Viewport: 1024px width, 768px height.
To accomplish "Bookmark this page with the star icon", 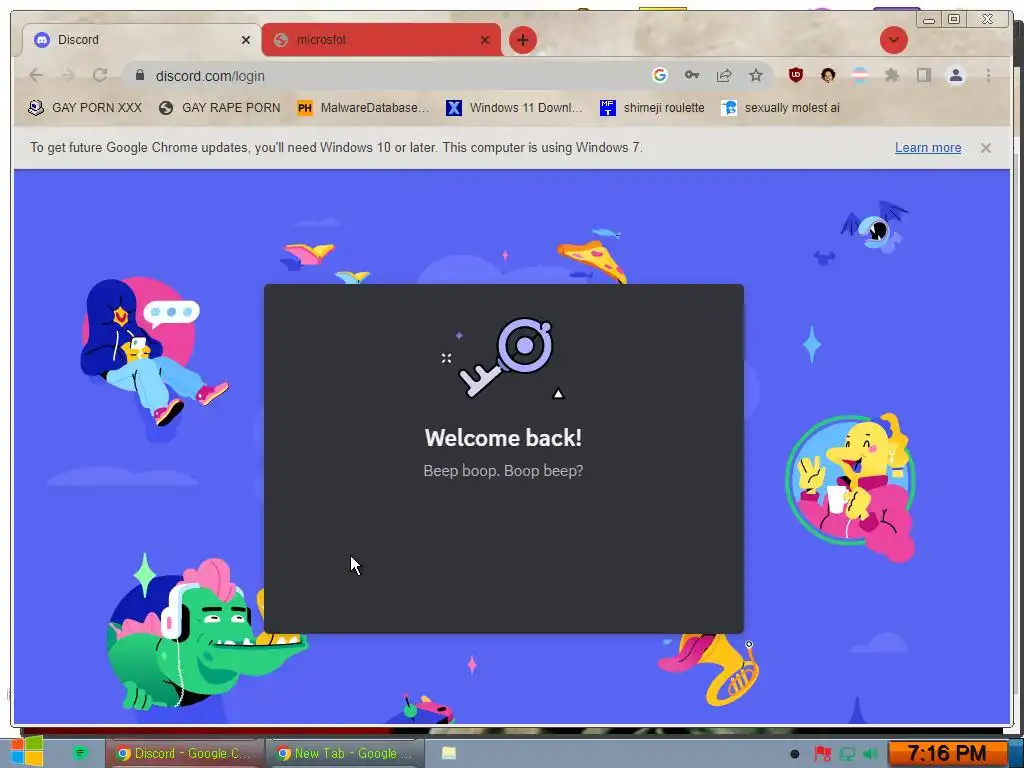I will coord(756,76).
